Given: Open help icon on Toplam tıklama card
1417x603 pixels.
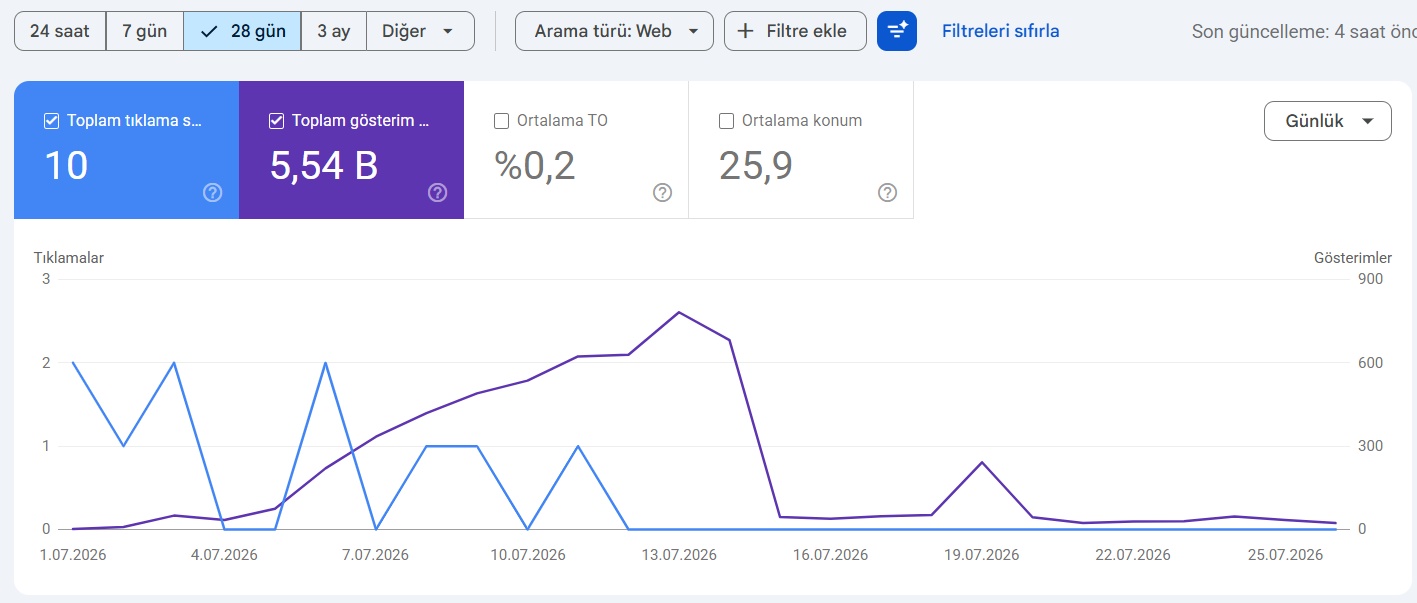Looking at the screenshot, I should (212, 193).
